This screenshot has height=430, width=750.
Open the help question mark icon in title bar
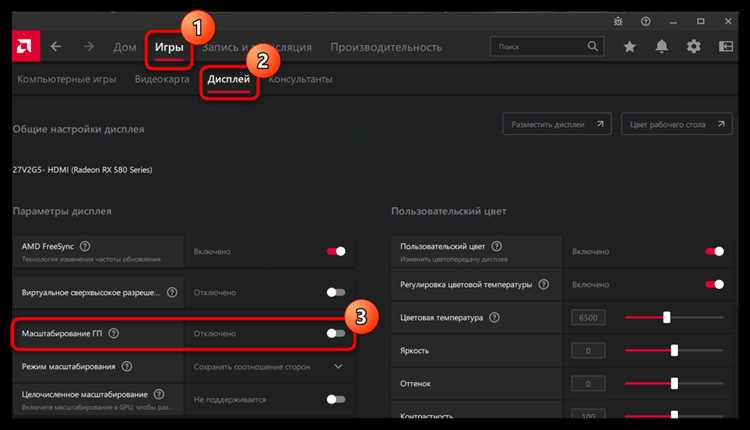click(646, 22)
